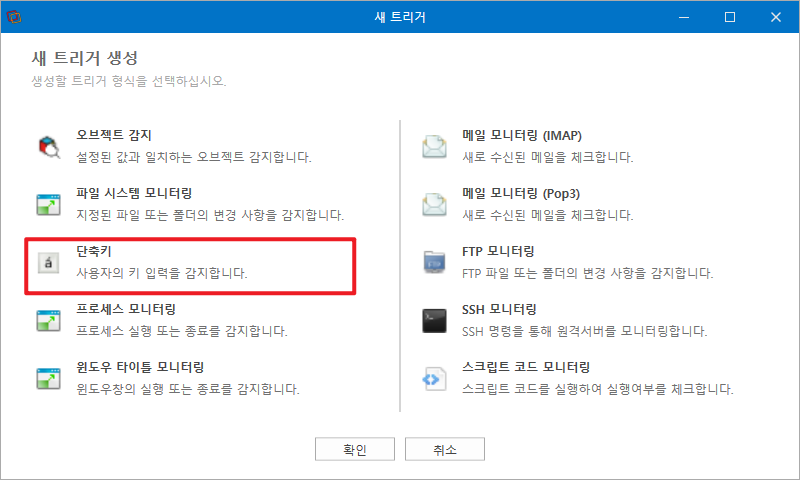Click the SSH 모니터링 terminal icon
The image size is (800, 480).
tap(434, 321)
